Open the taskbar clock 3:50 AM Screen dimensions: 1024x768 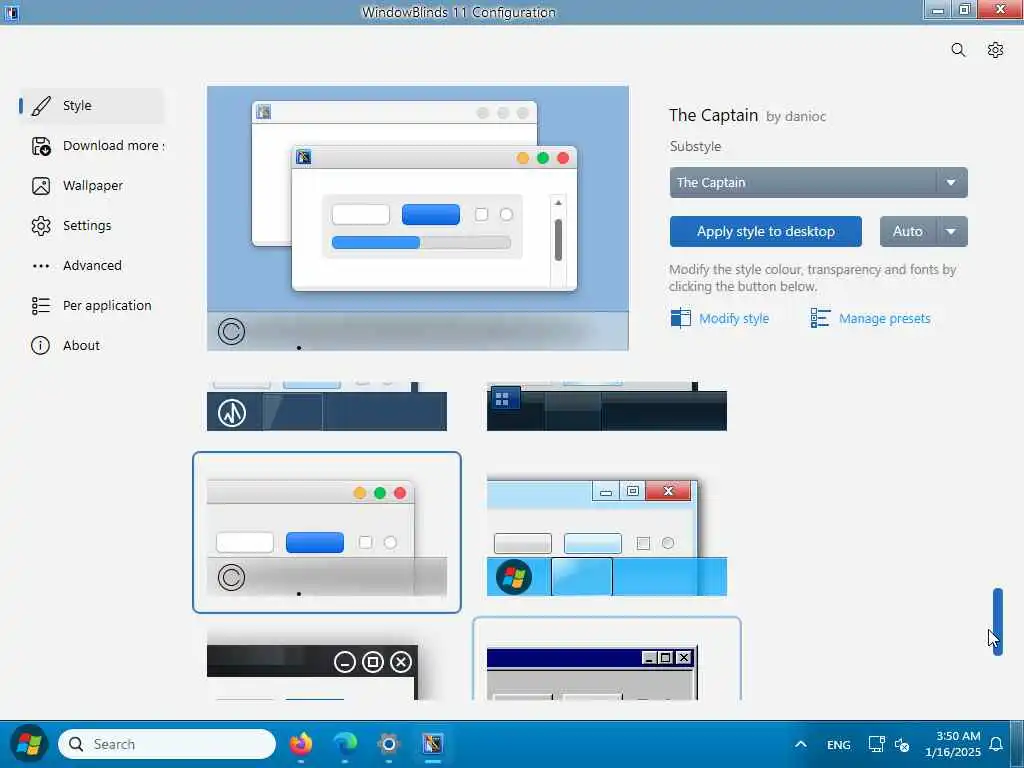coord(953,744)
